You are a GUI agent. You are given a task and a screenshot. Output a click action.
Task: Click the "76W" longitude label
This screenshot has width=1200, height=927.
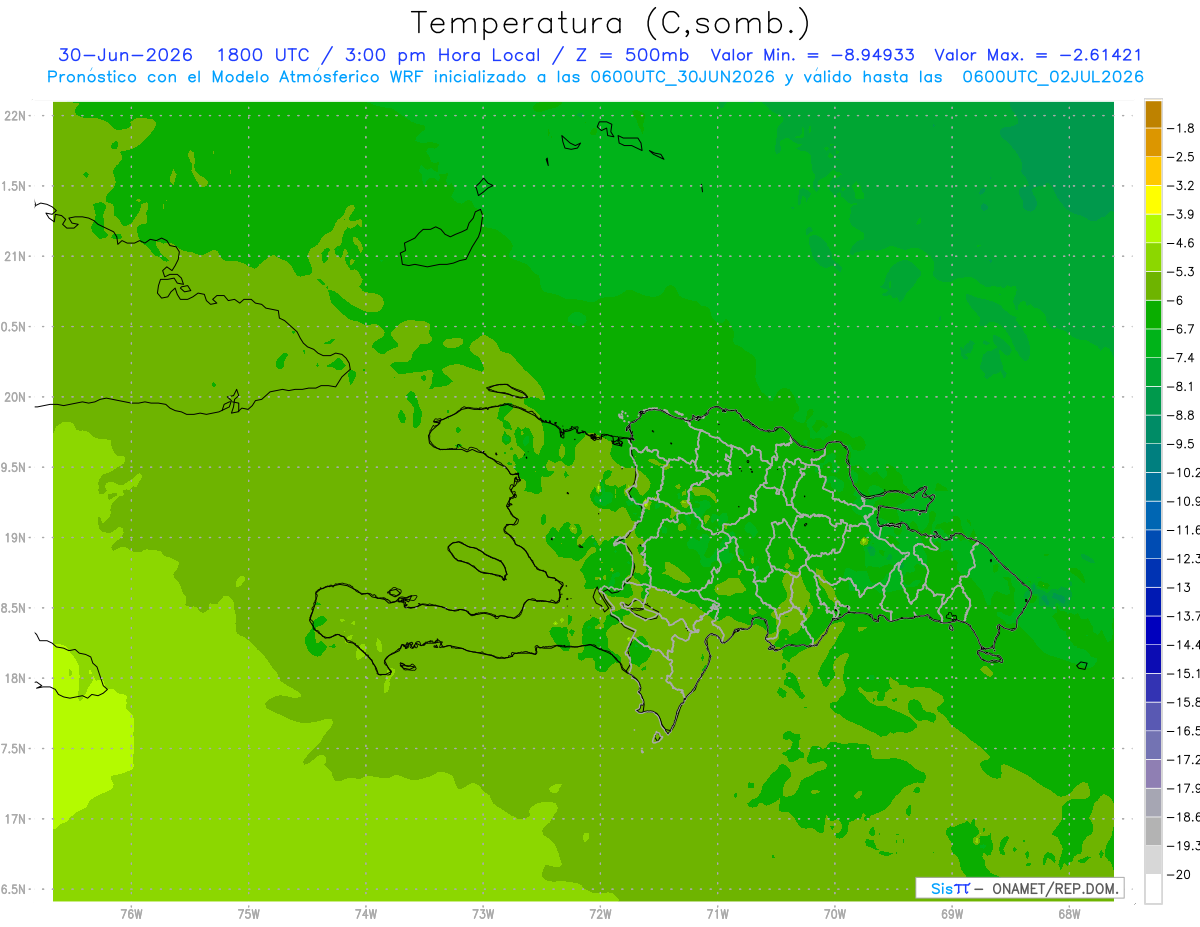(131, 914)
